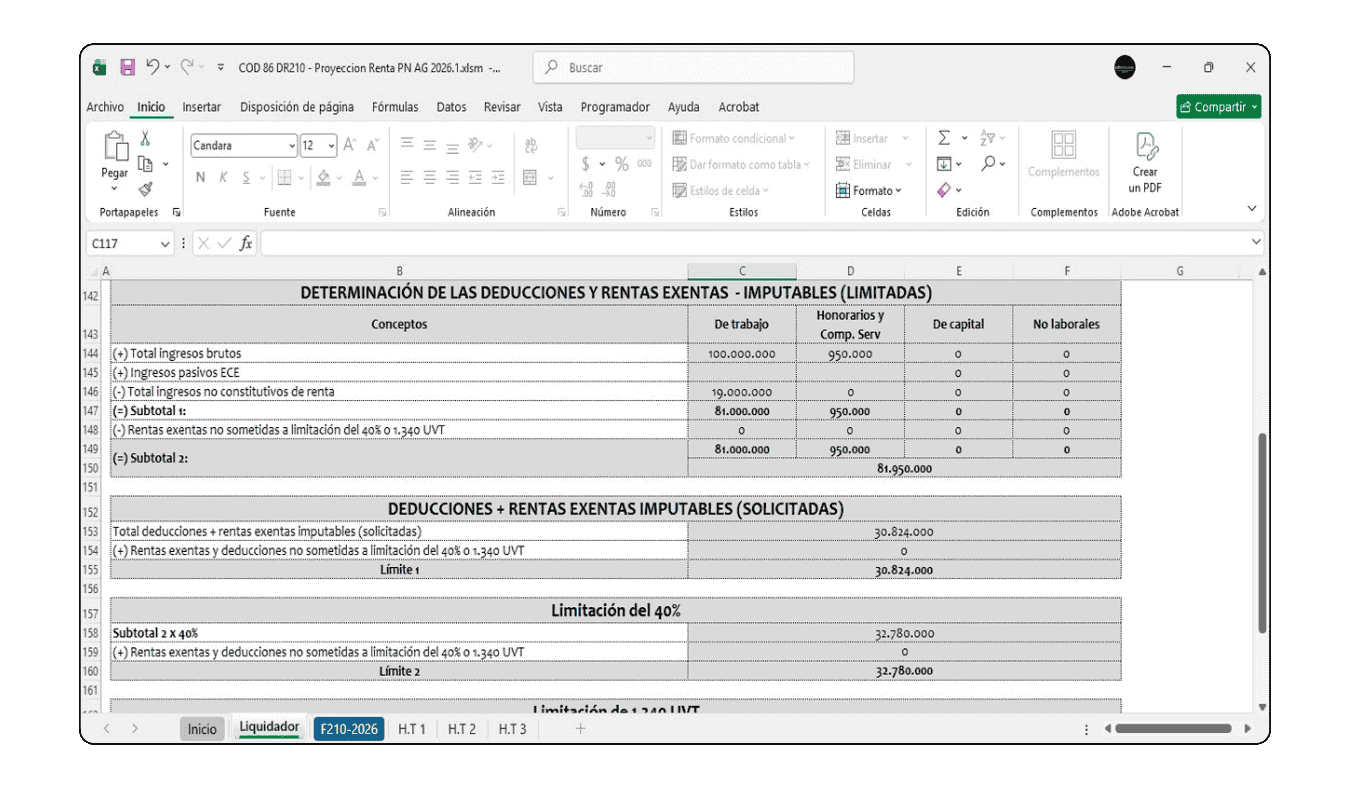
Task: Open Find and Select magnifier icon
Action: pyautogui.click(x=988, y=164)
